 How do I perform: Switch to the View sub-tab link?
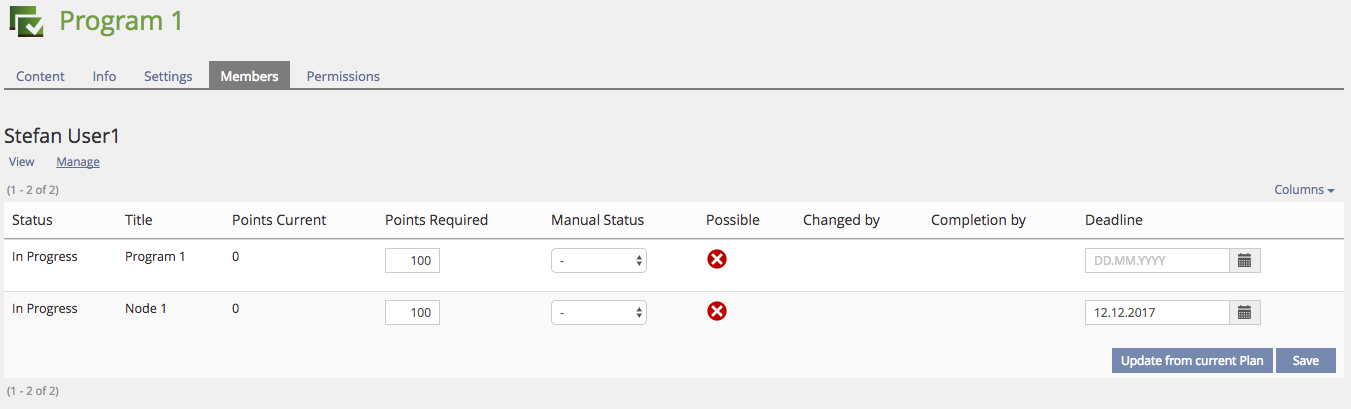[x=21, y=162]
